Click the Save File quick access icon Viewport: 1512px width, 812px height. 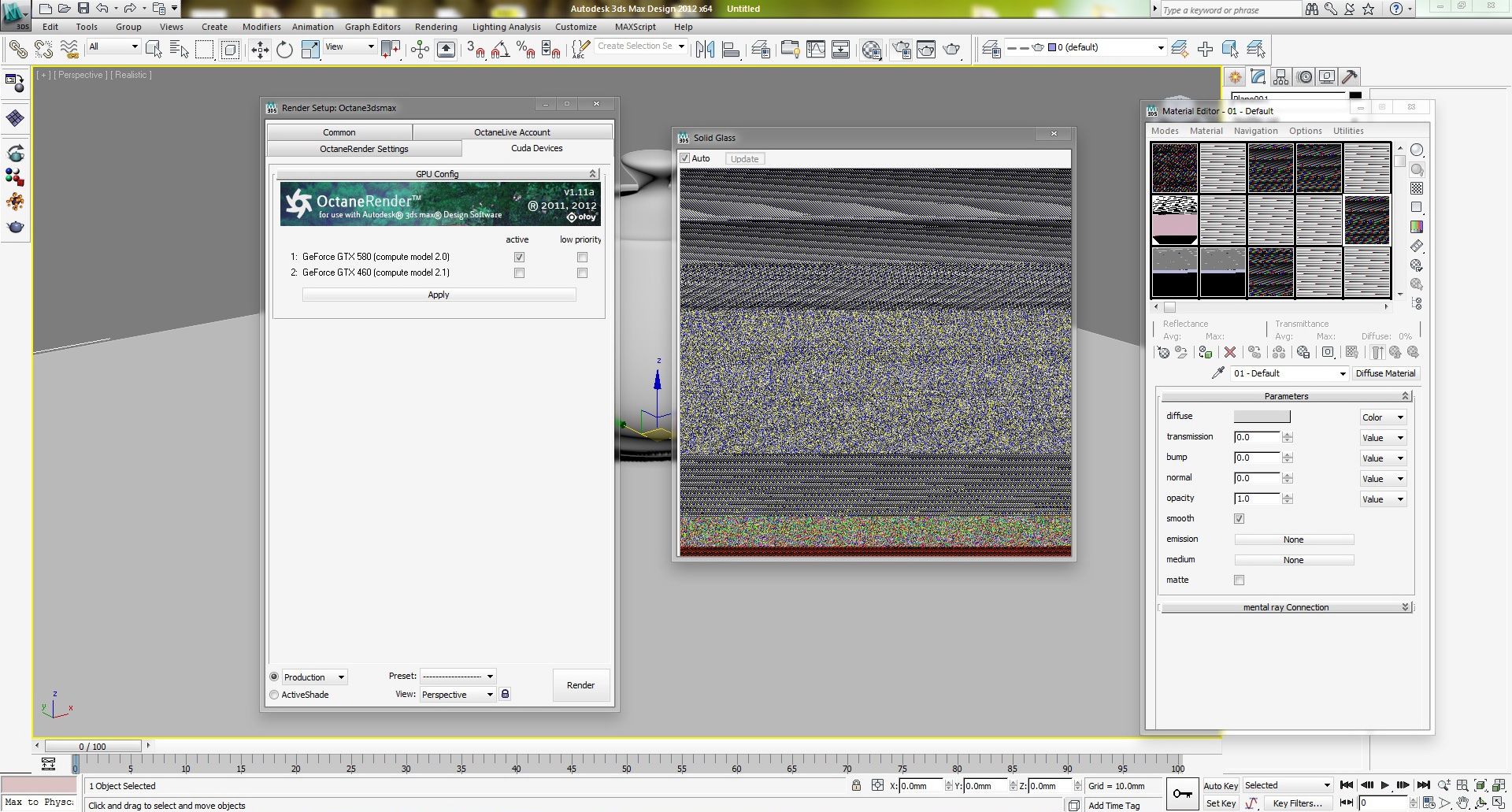pyautogui.click(x=83, y=9)
